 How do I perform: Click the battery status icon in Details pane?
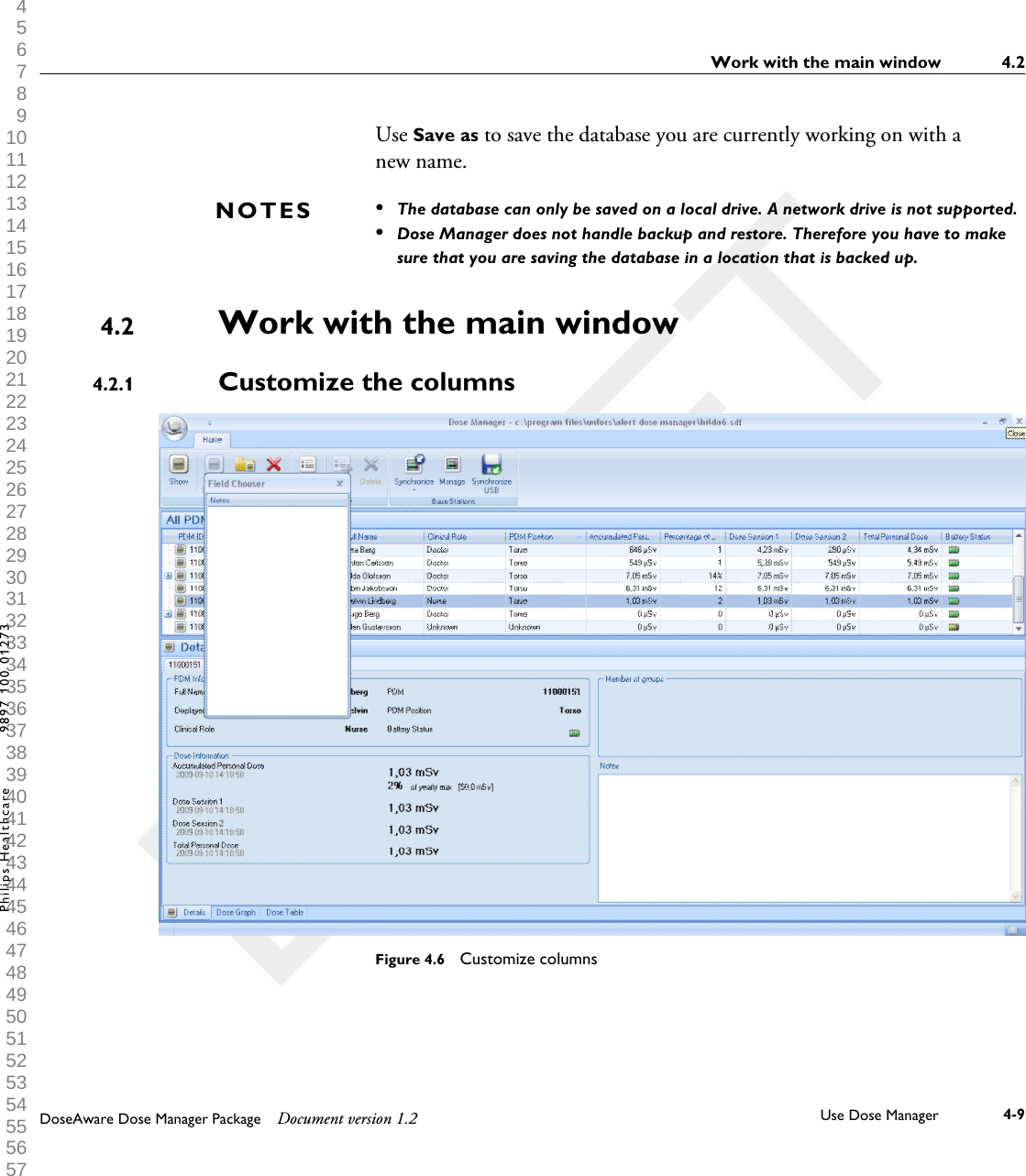575,731
